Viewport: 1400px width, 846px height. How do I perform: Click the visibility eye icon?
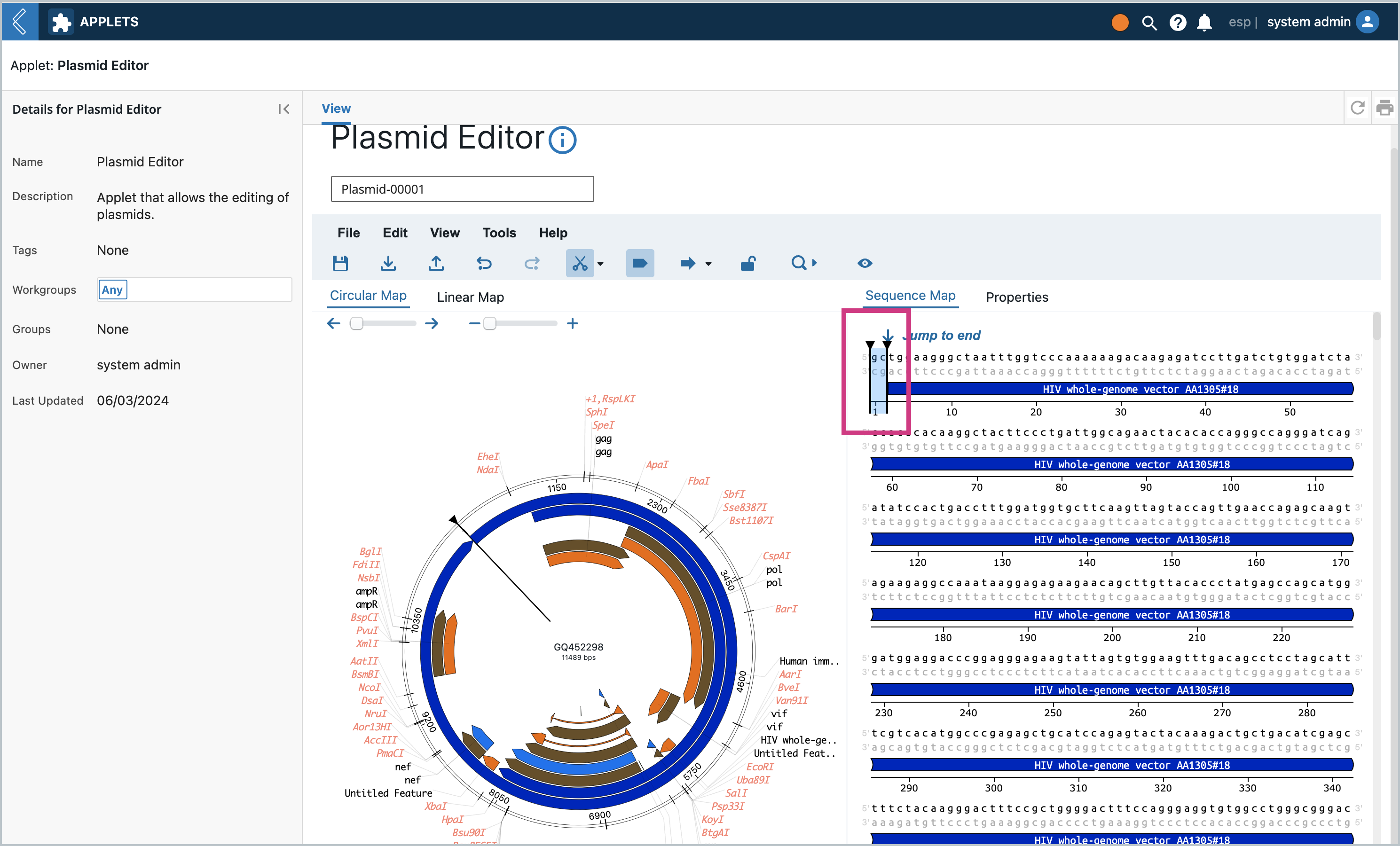(865, 263)
